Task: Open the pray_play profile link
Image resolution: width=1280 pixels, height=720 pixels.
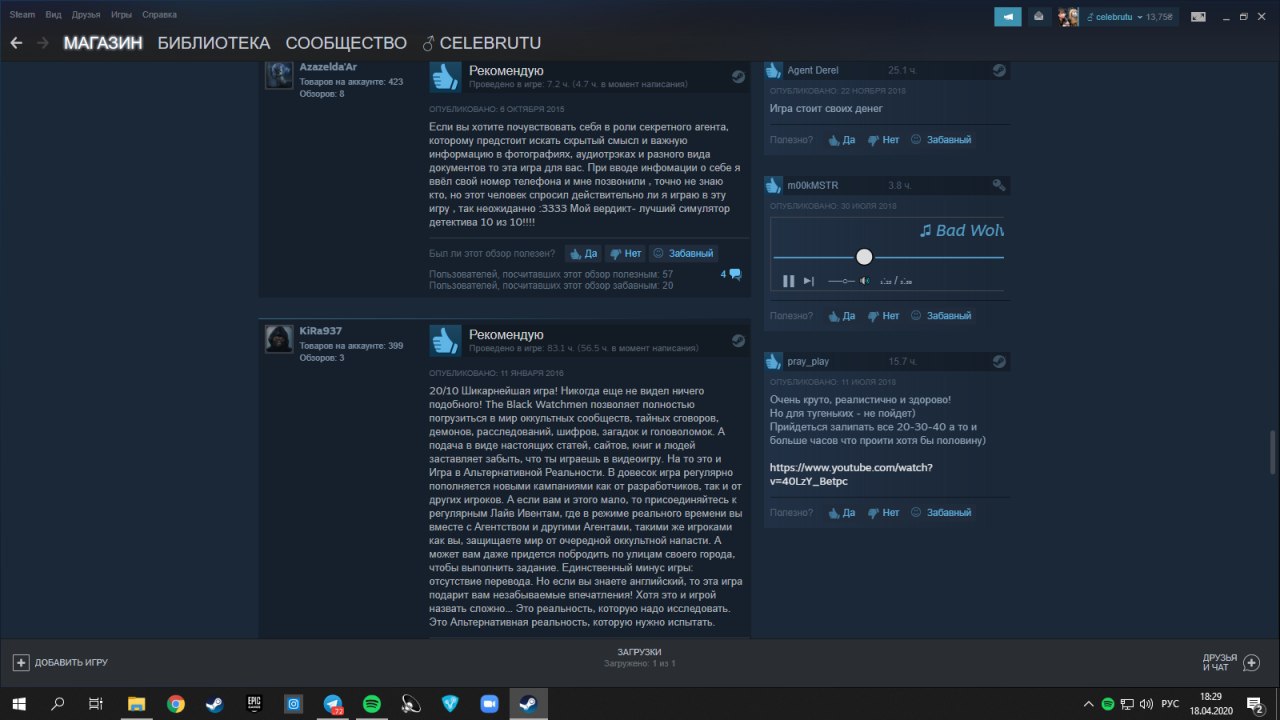Action: (x=808, y=361)
